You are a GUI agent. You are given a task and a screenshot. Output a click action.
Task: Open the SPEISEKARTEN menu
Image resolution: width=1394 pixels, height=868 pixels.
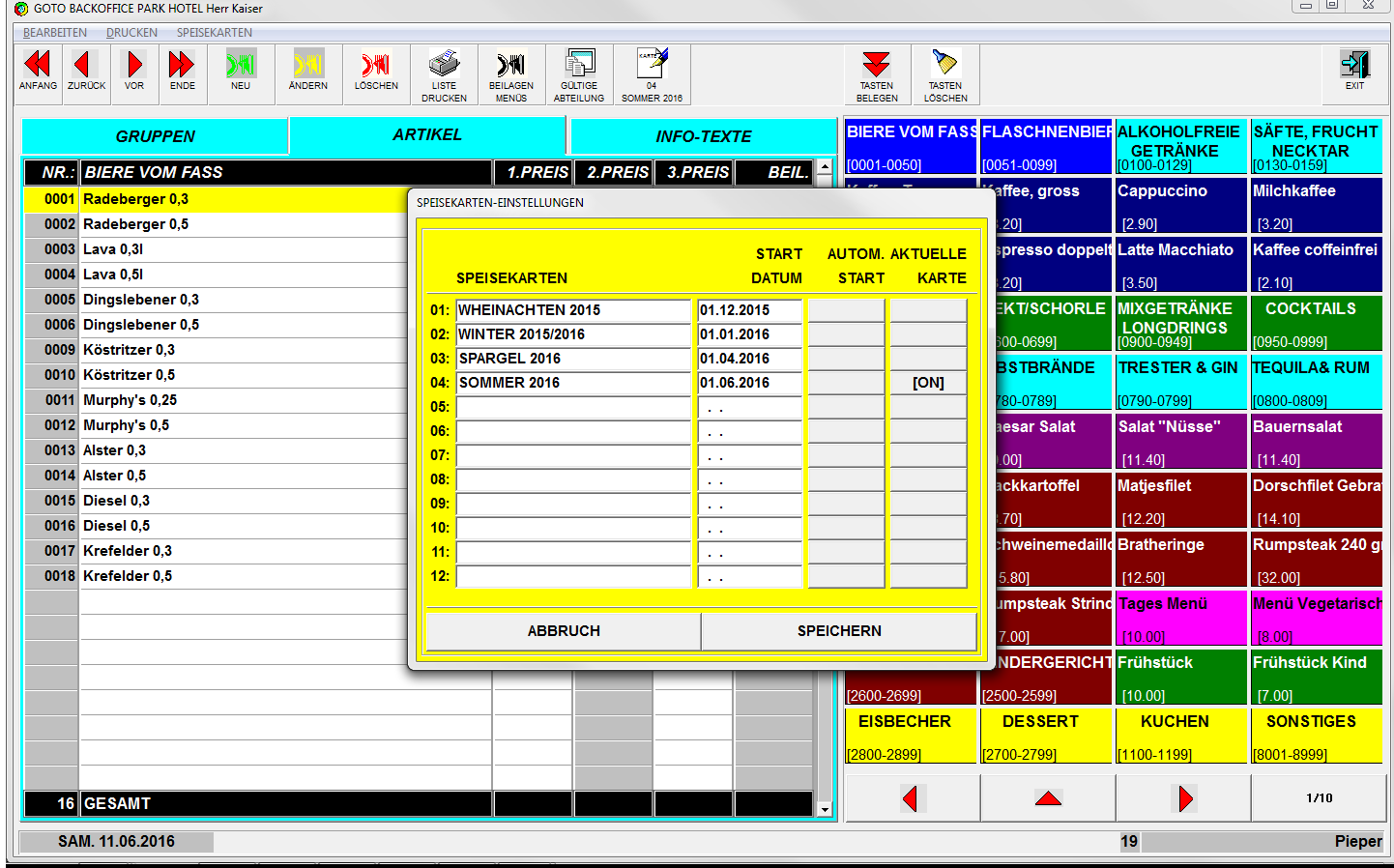pos(214,33)
